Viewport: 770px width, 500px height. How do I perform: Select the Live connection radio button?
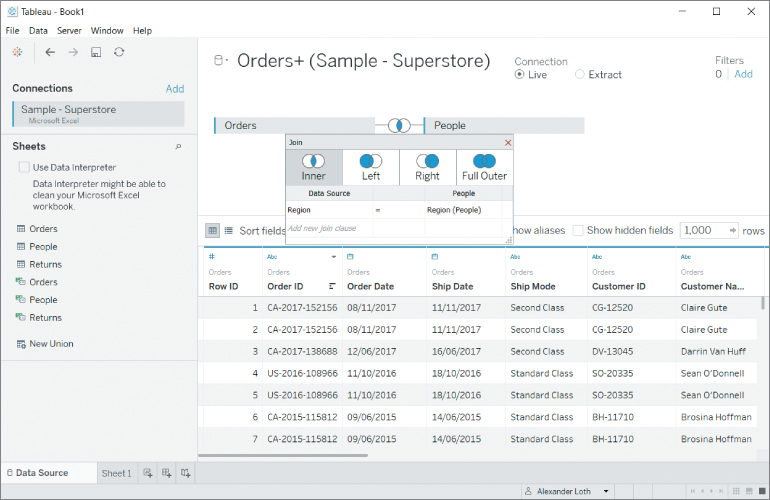tap(519, 74)
